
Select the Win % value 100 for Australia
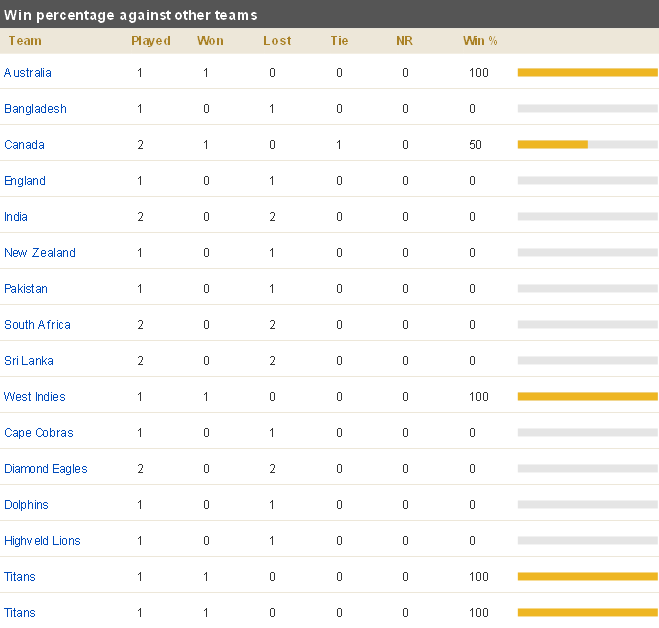coord(479,73)
